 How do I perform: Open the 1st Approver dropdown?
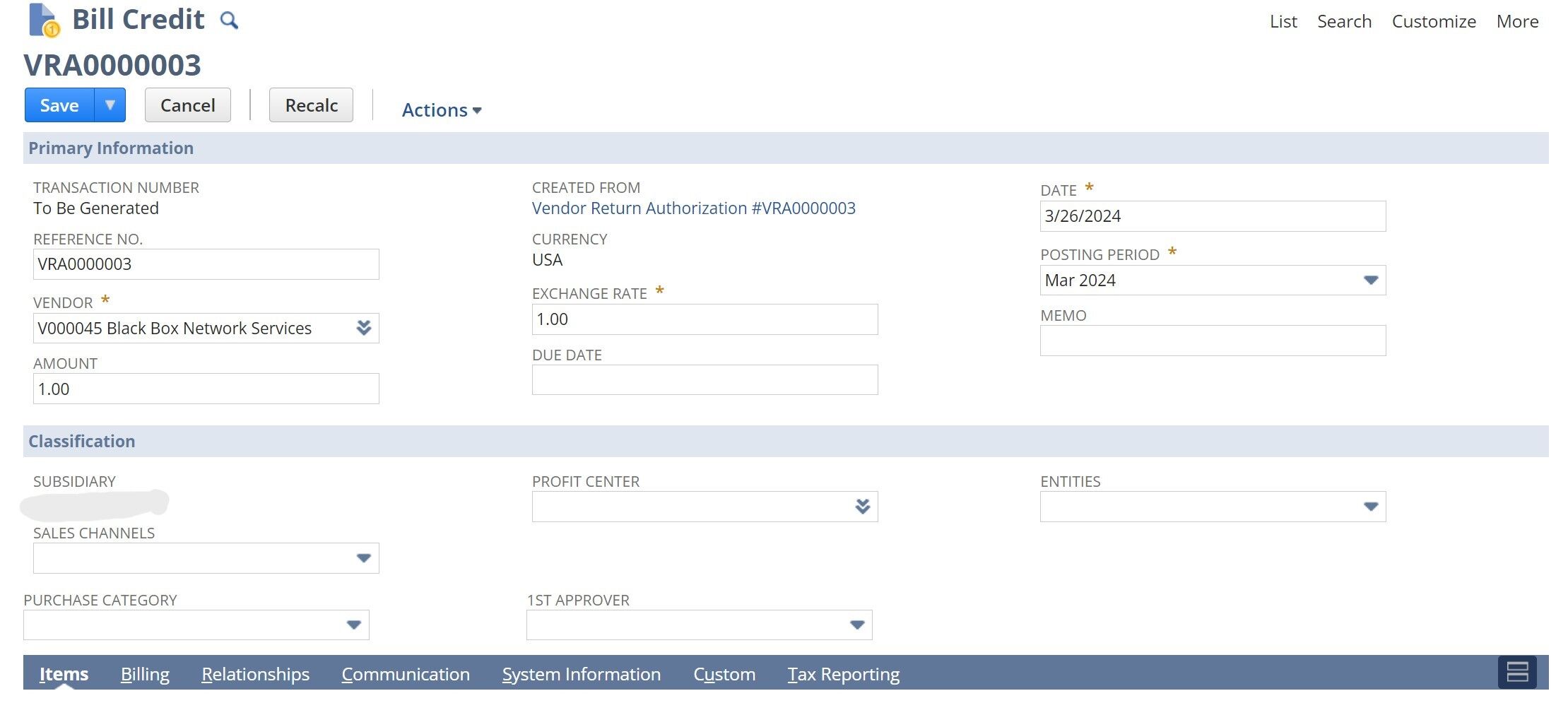pos(857,624)
